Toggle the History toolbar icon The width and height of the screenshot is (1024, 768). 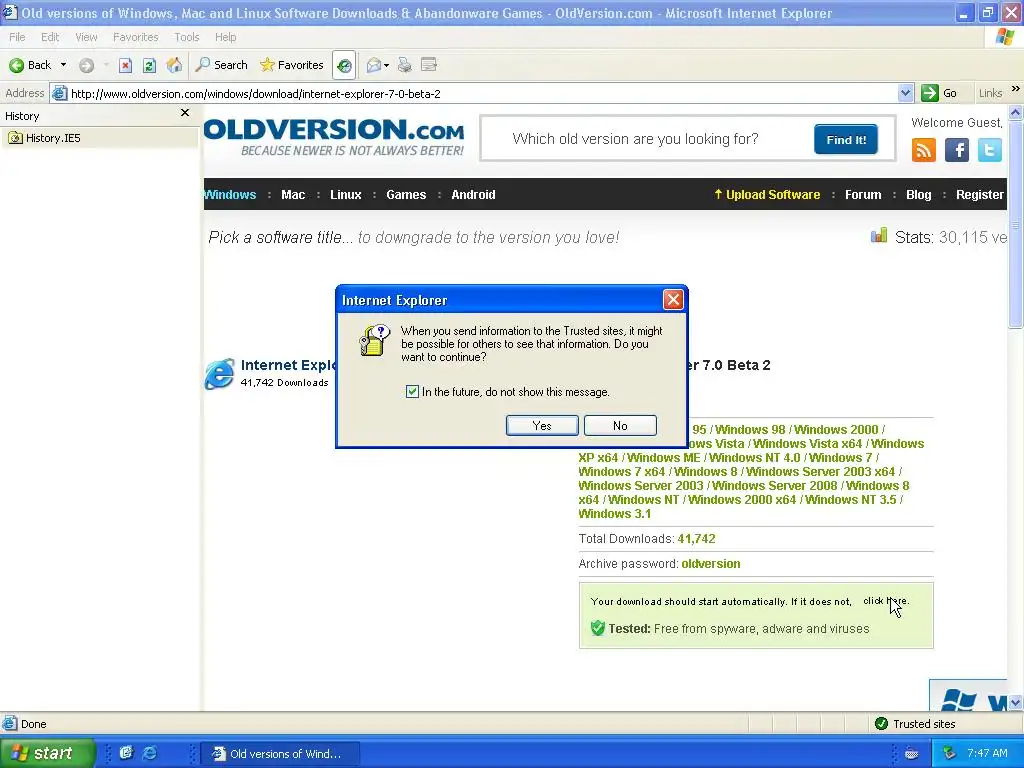(x=344, y=65)
